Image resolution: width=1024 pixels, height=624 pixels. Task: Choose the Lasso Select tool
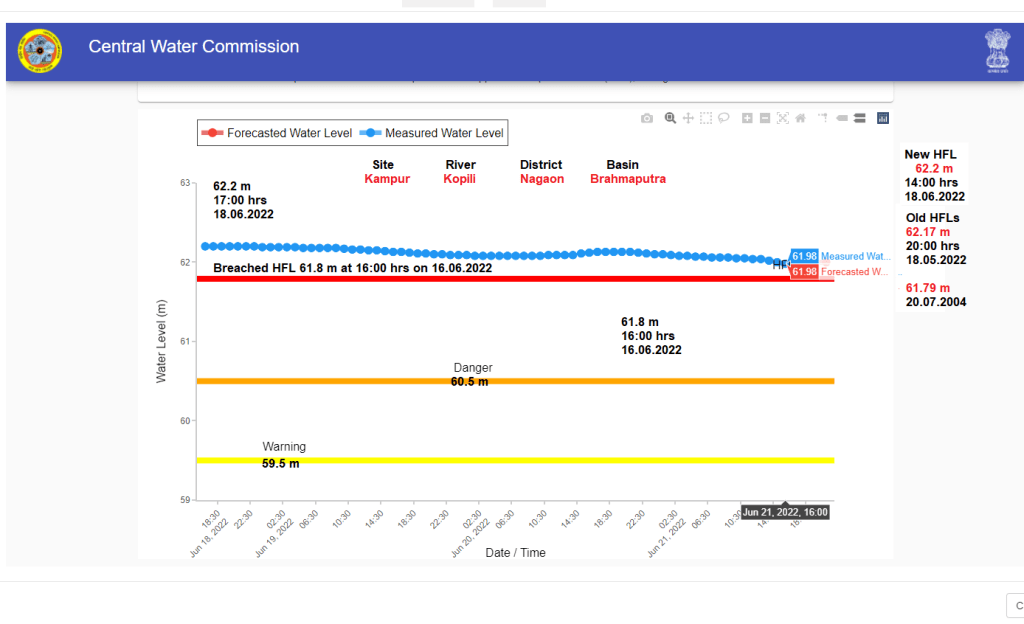[724, 118]
